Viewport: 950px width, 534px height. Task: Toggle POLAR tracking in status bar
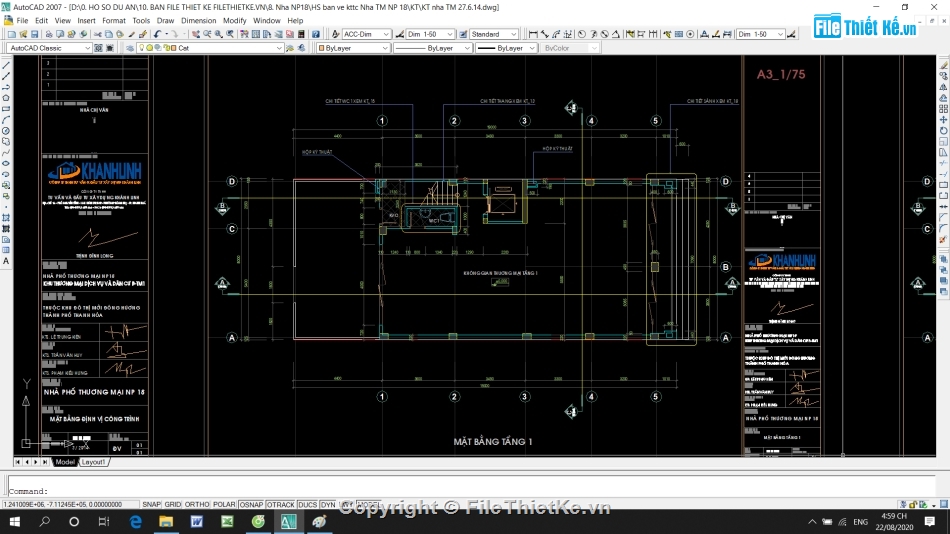pyautogui.click(x=224, y=504)
